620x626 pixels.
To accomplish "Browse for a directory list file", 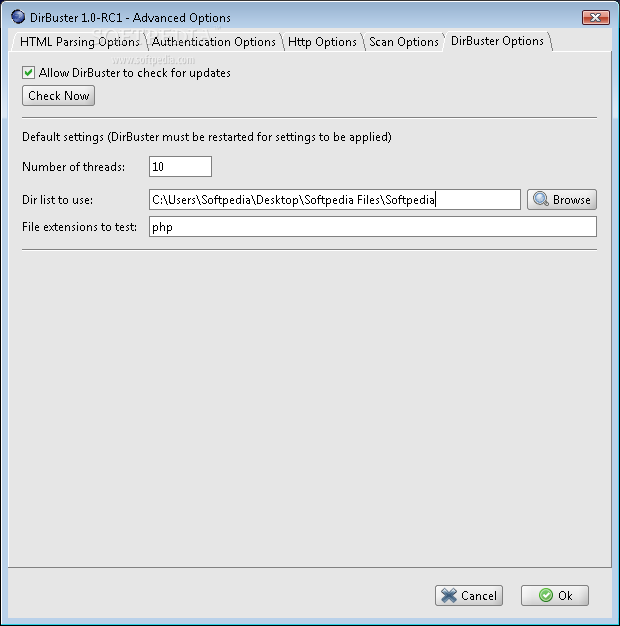I will 562,200.
